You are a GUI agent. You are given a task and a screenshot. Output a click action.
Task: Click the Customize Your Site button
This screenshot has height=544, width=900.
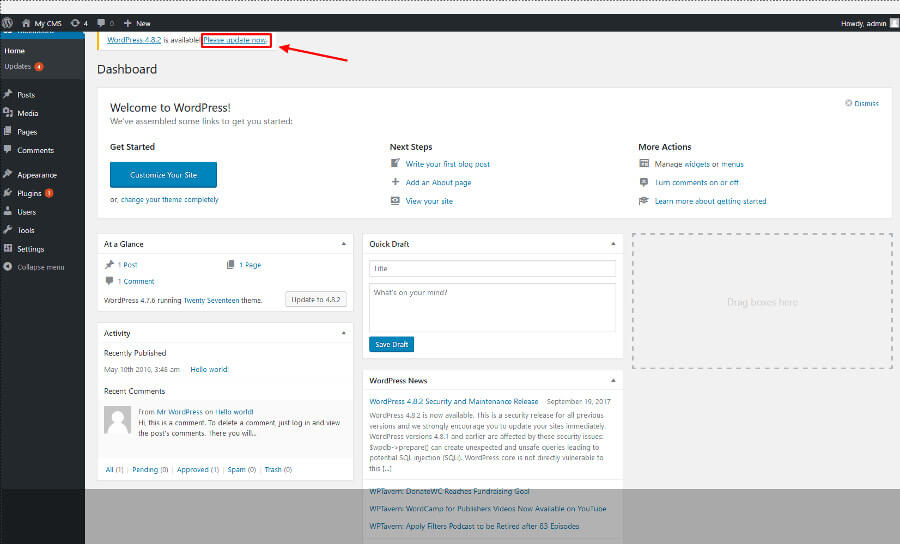pos(164,175)
